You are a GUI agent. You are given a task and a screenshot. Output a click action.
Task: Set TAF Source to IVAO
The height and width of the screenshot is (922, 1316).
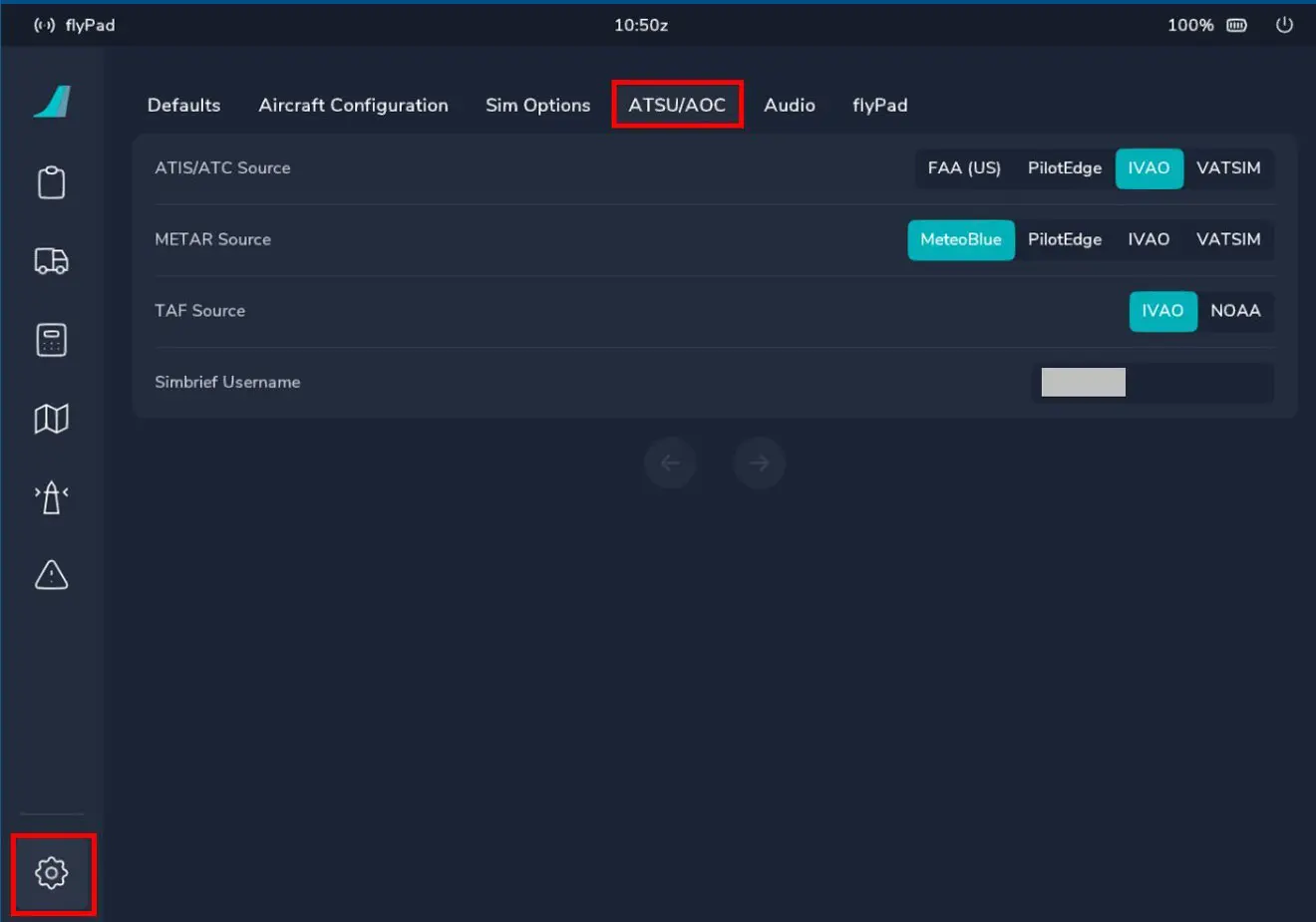pos(1162,311)
